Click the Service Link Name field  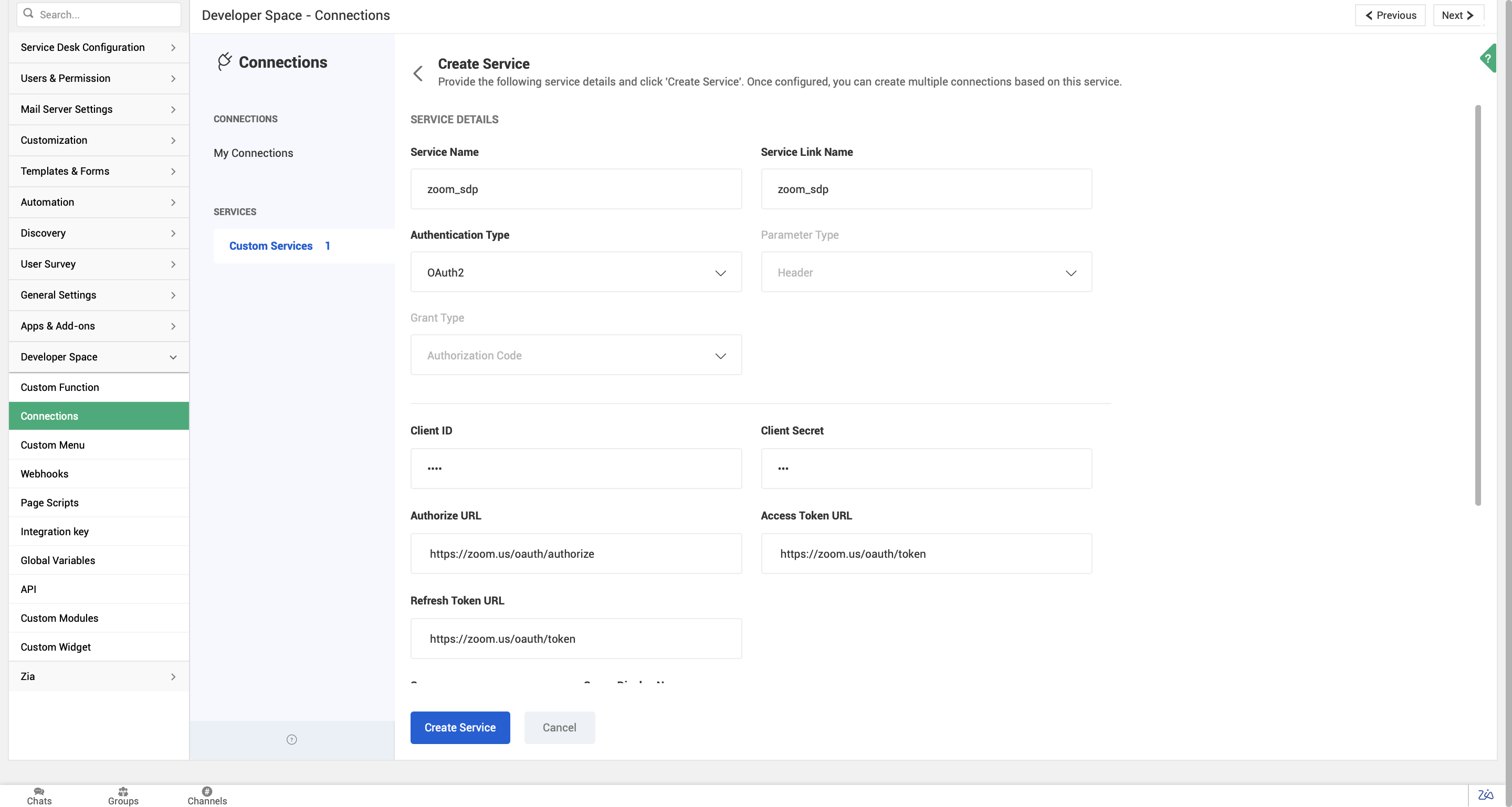click(x=926, y=189)
